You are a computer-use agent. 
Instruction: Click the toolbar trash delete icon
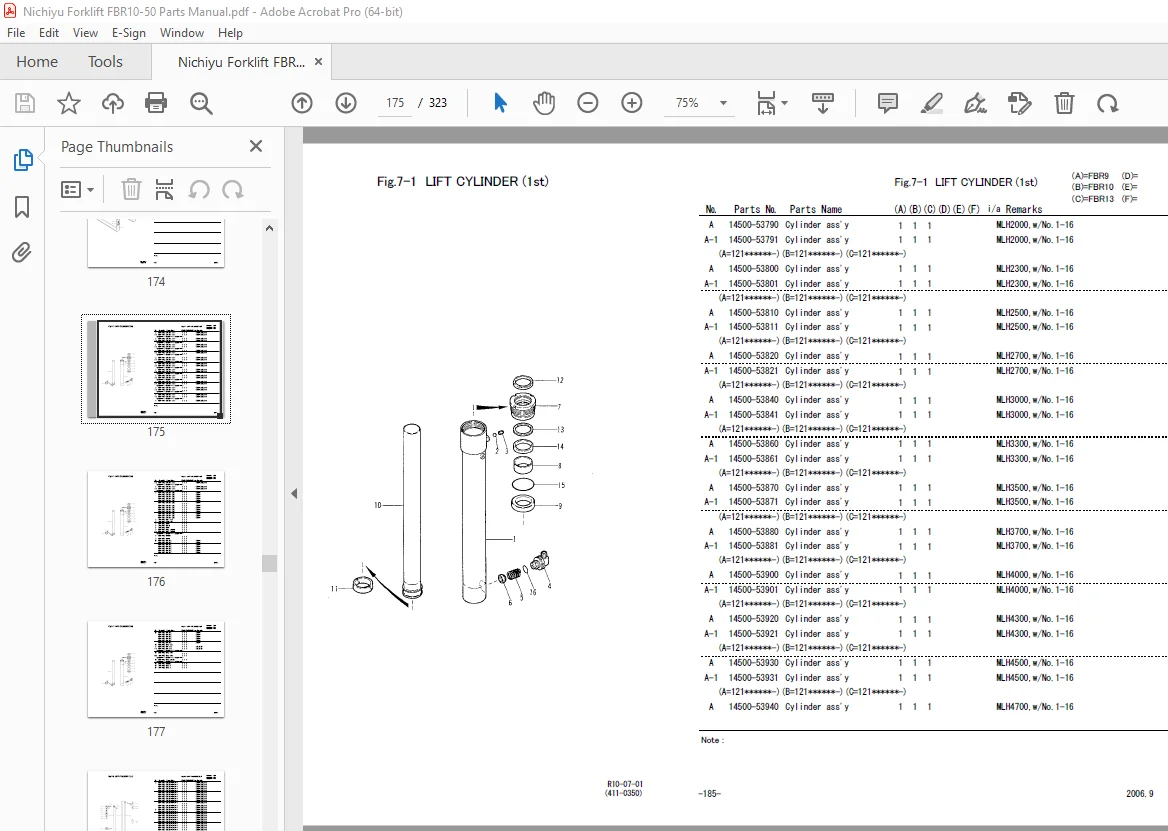pos(1064,103)
